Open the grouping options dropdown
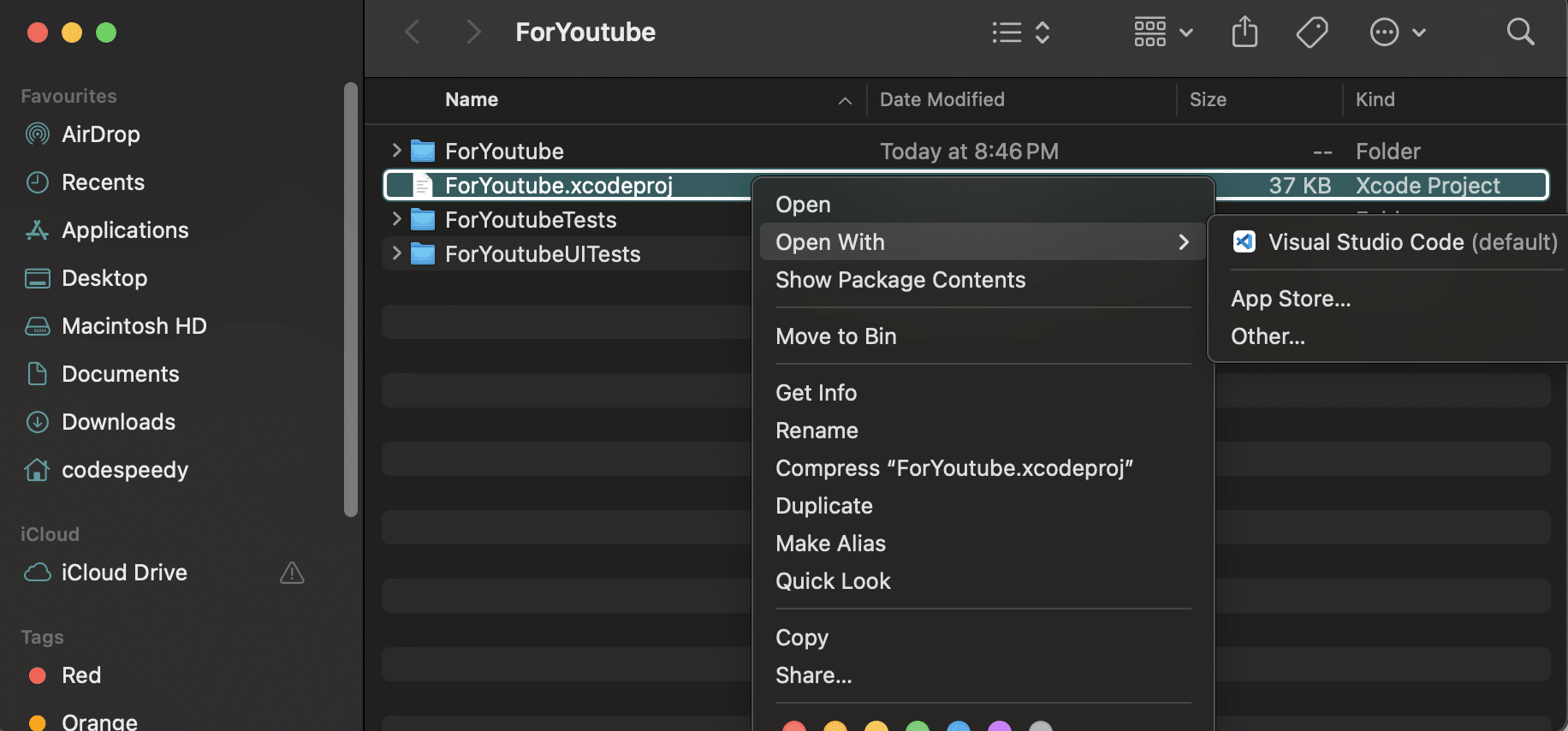1568x731 pixels. (x=1162, y=33)
